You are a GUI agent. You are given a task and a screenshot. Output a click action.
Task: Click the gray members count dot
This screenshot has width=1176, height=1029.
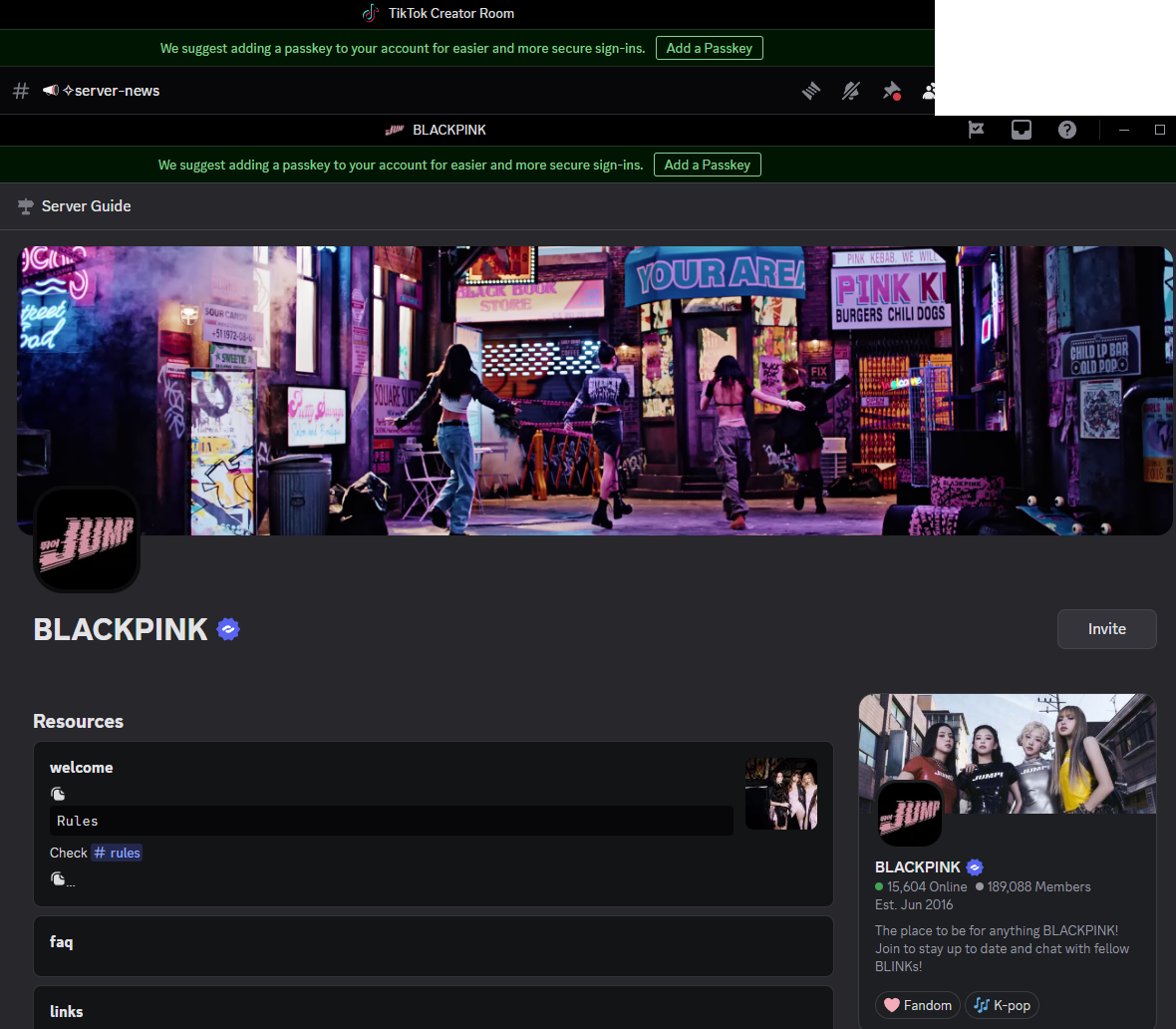980,886
